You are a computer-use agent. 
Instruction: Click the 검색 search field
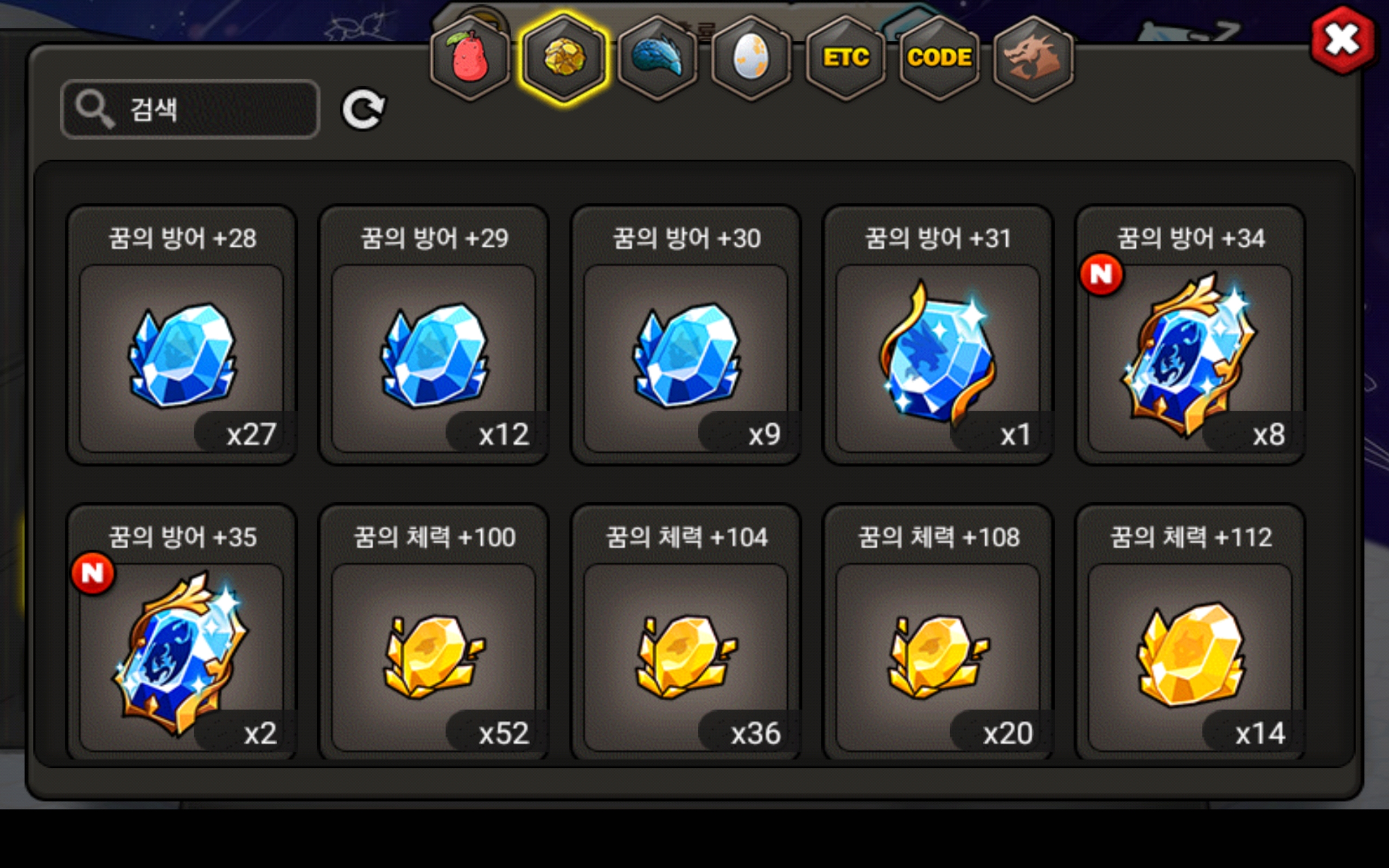coord(190,109)
